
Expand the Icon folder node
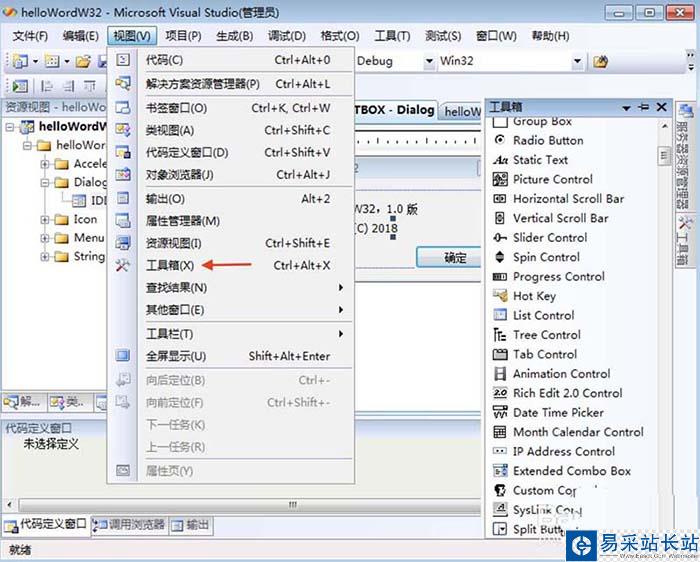point(45,220)
